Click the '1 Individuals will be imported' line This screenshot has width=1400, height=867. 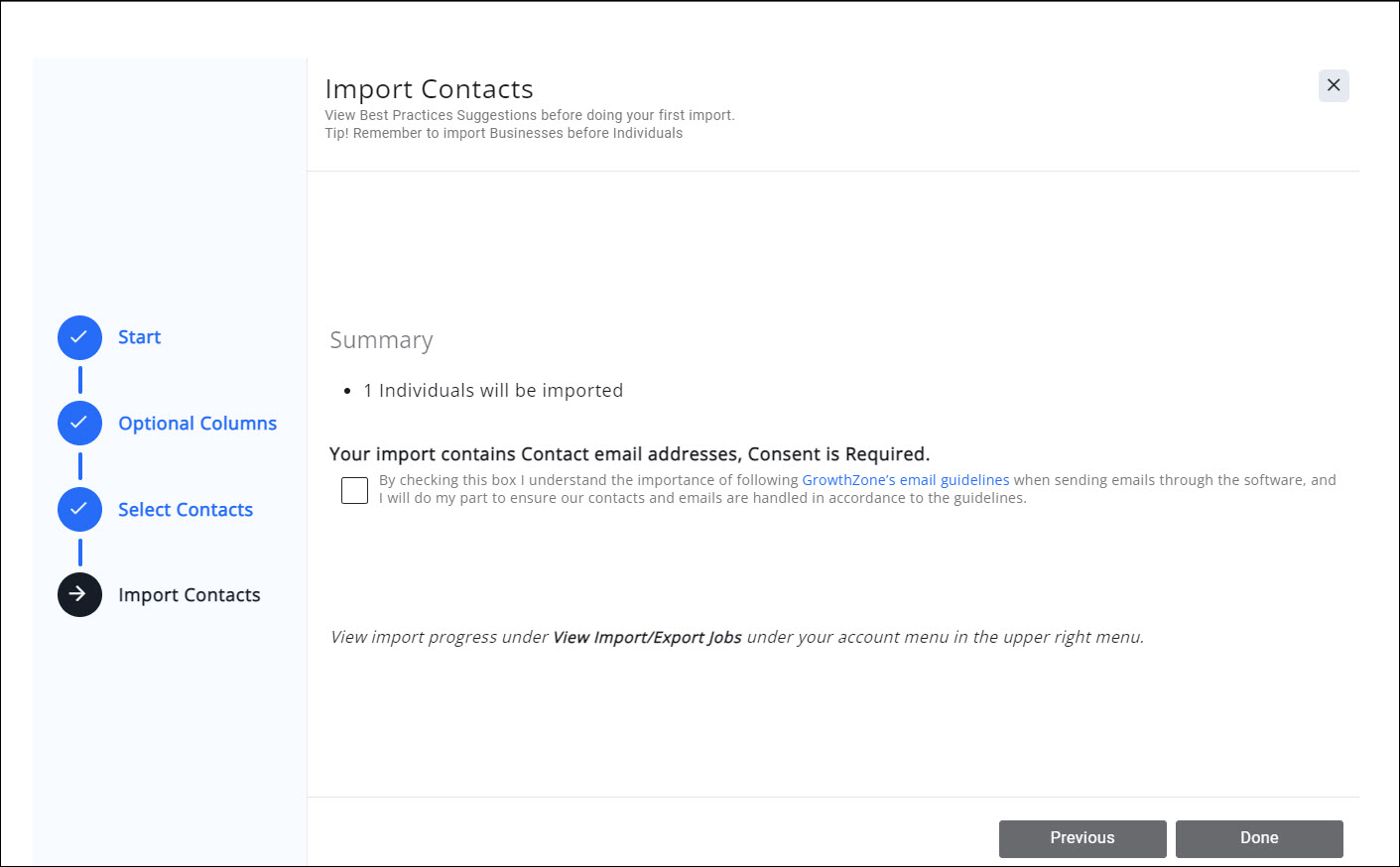point(493,391)
